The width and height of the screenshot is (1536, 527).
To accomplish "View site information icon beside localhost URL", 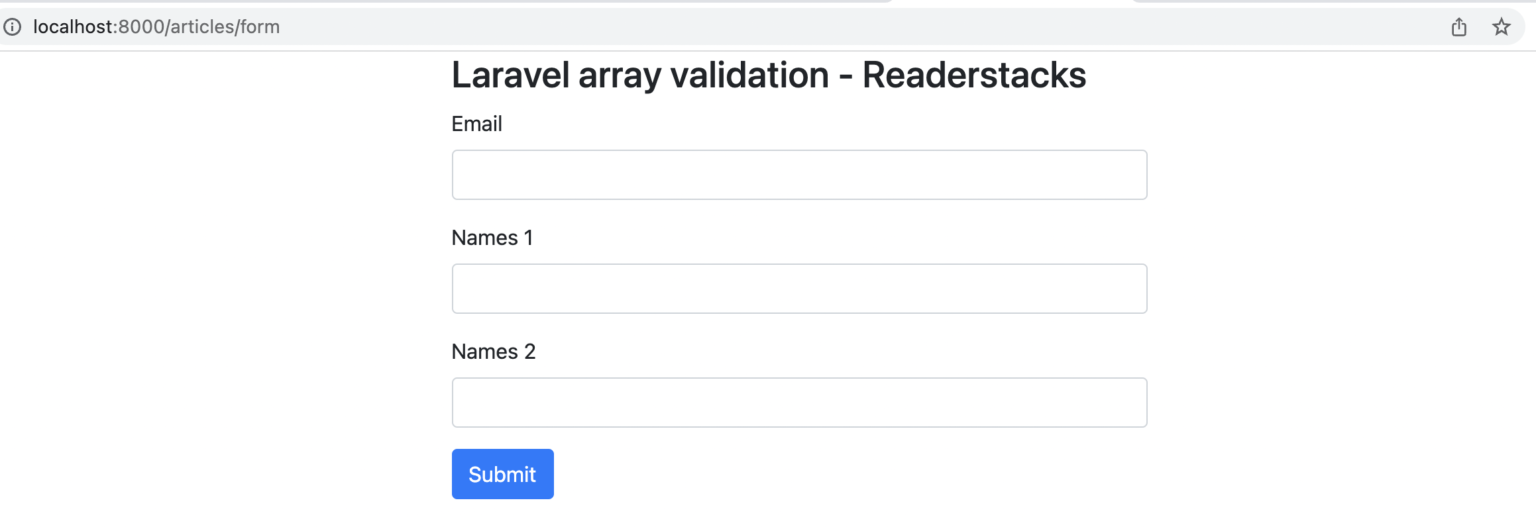I will [x=12, y=27].
